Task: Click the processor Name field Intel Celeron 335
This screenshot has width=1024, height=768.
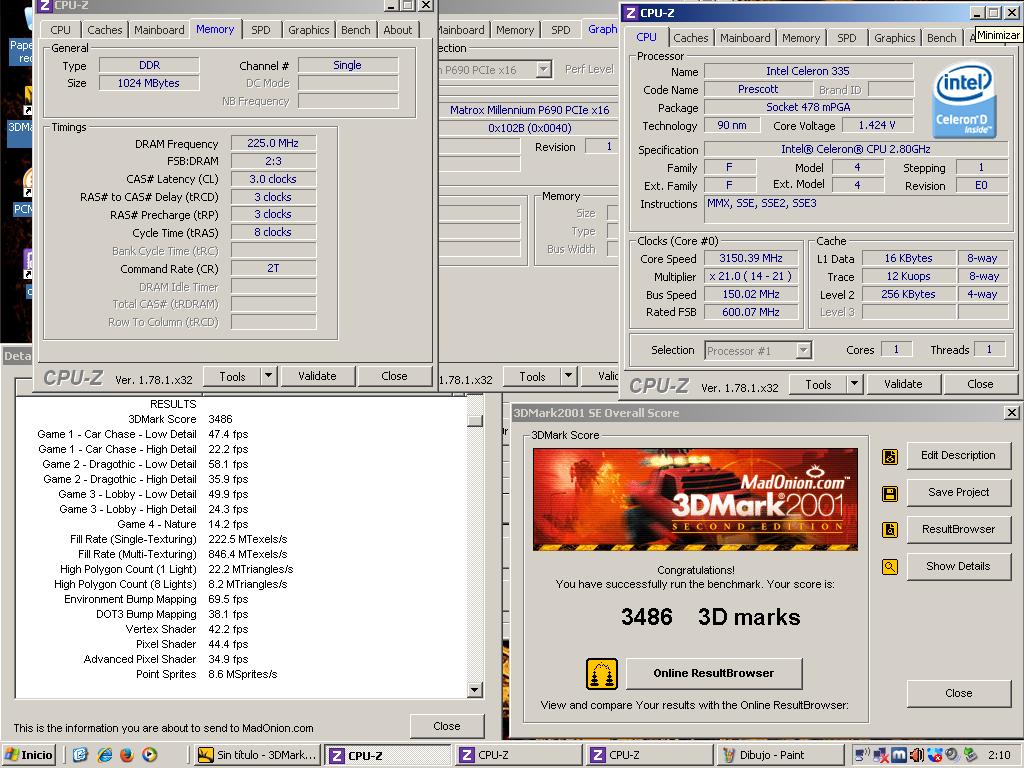Action: 808,71
